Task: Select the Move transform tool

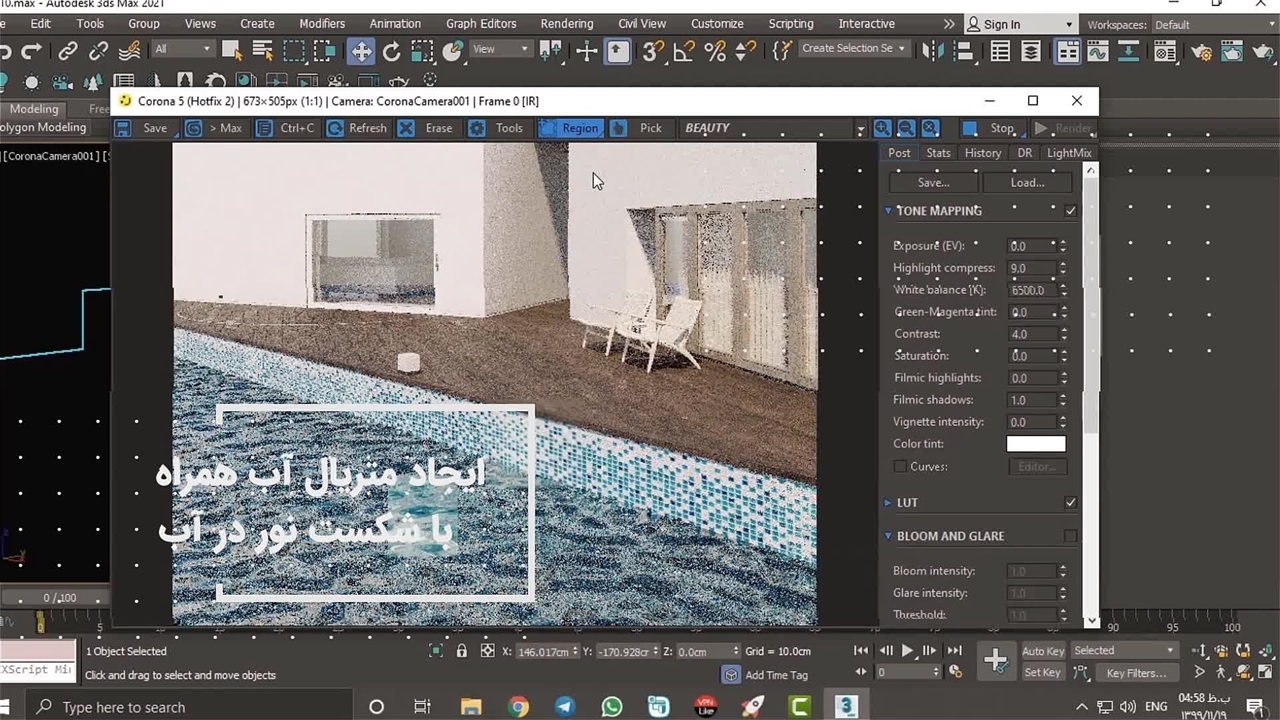Action: (361, 51)
